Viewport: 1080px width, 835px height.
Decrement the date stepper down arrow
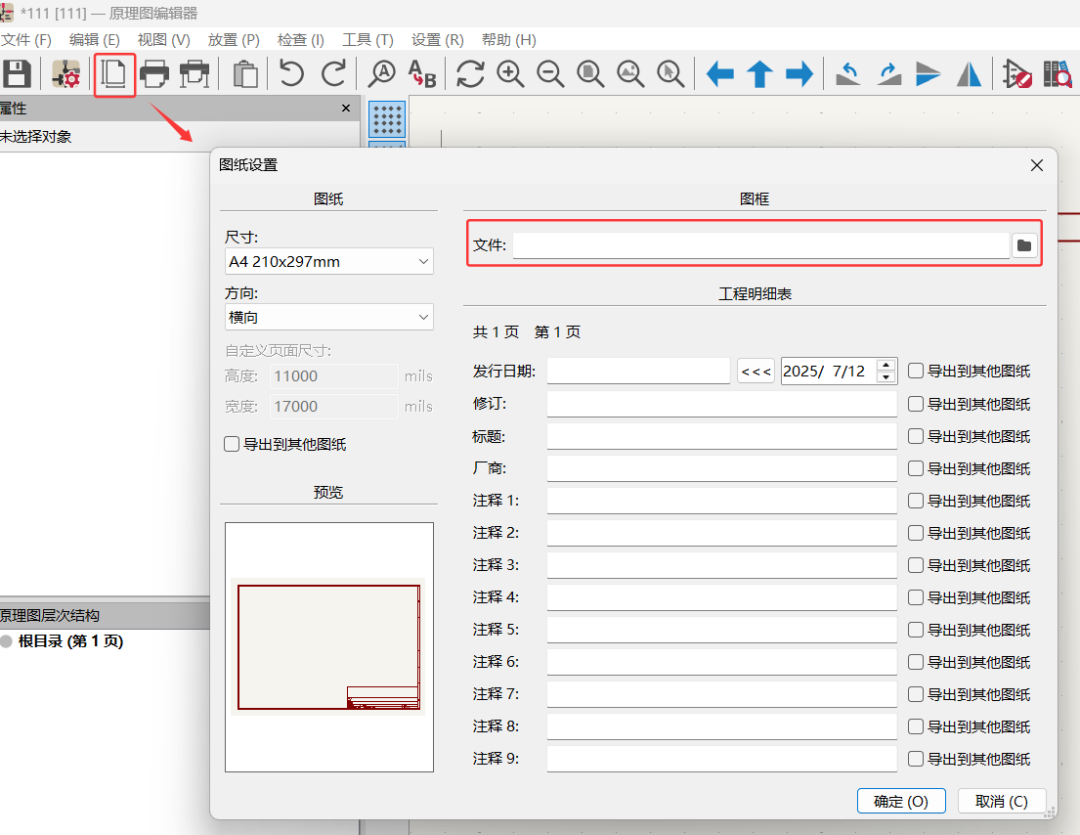point(886,377)
